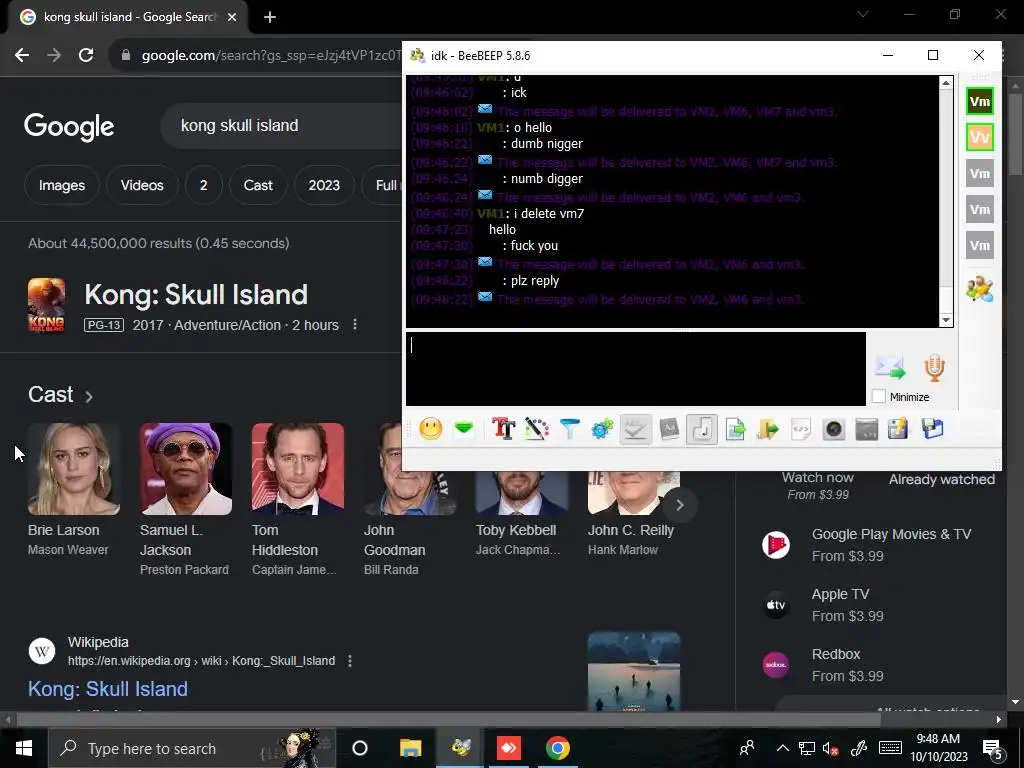This screenshot has height=768, width=1024.
Task: Click inside the BeeBEEP message input box
Action: click(x=636, y=369)
